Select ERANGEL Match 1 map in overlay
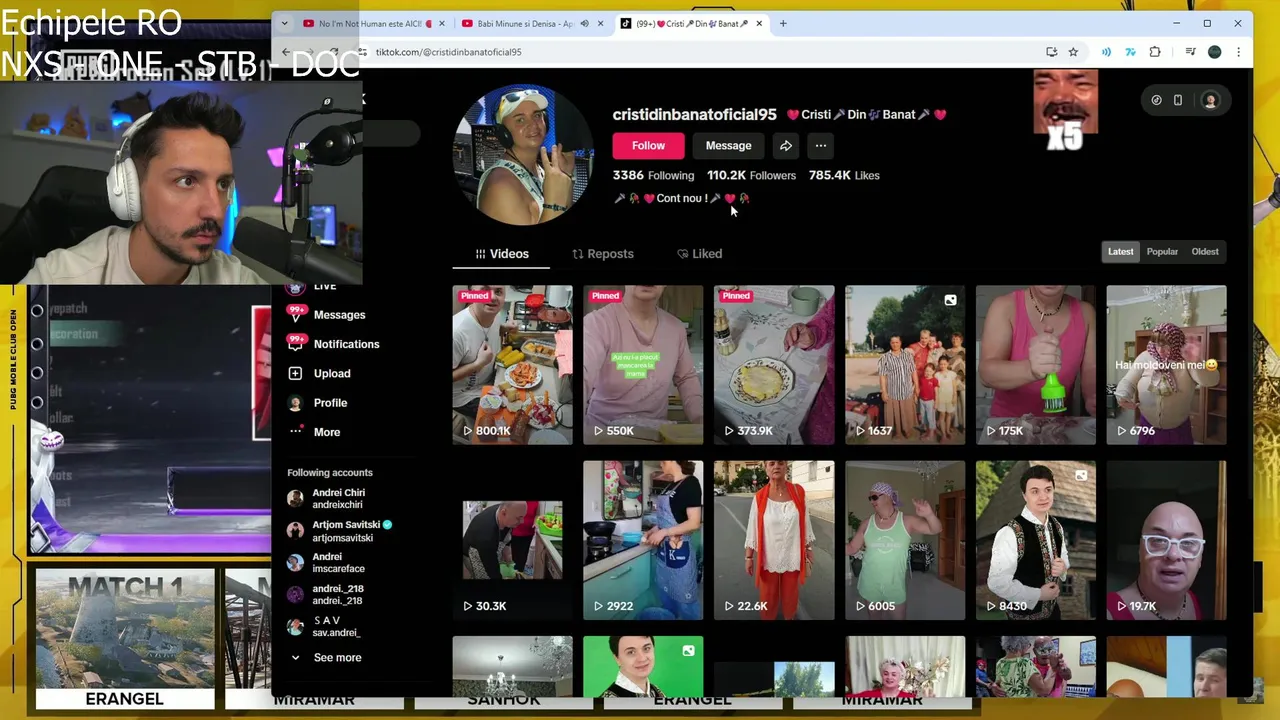The height and width of the screenshot is (720, 1280). click(x=125, y=639)
